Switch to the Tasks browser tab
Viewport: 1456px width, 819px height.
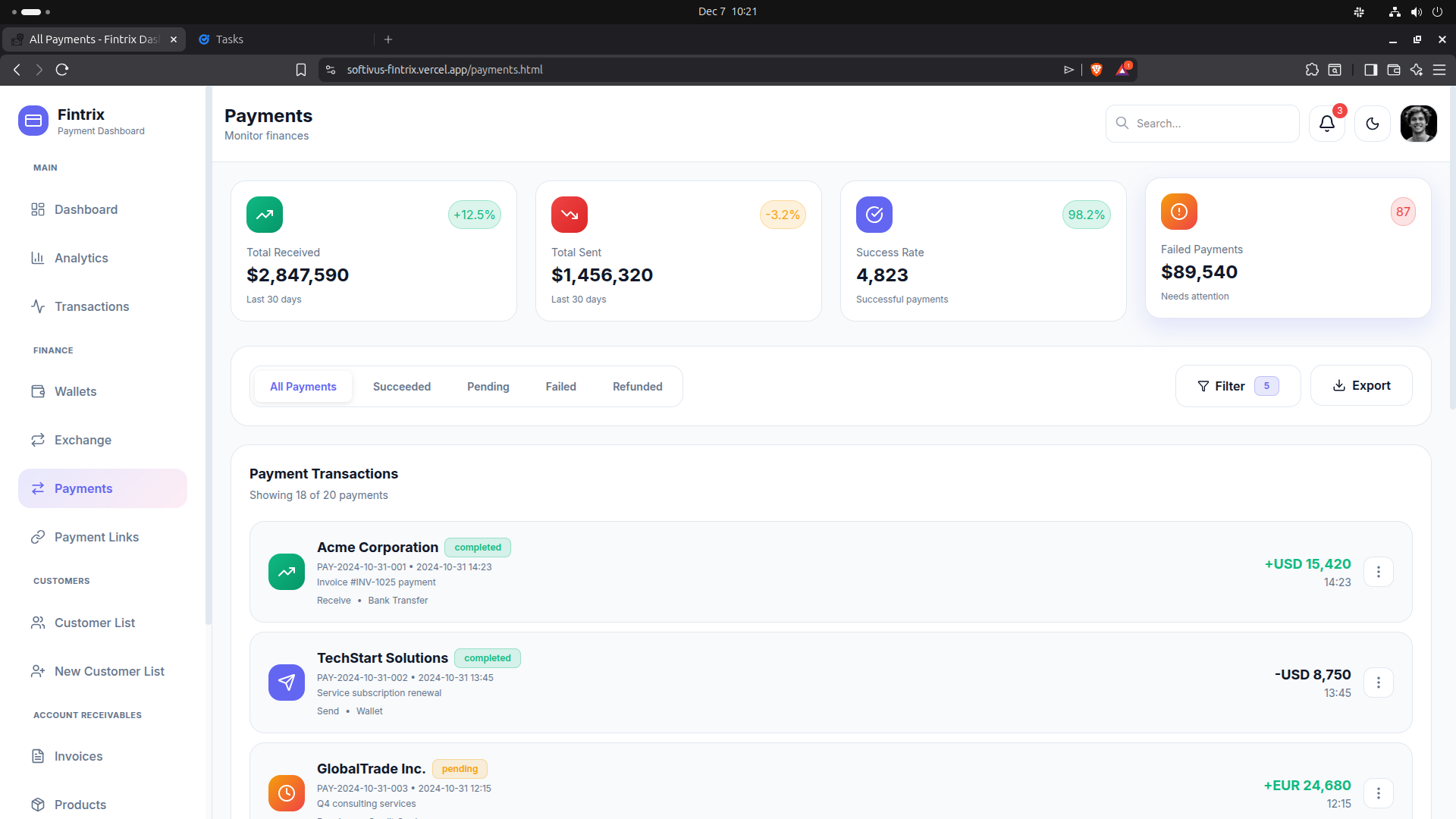[230, 39]
